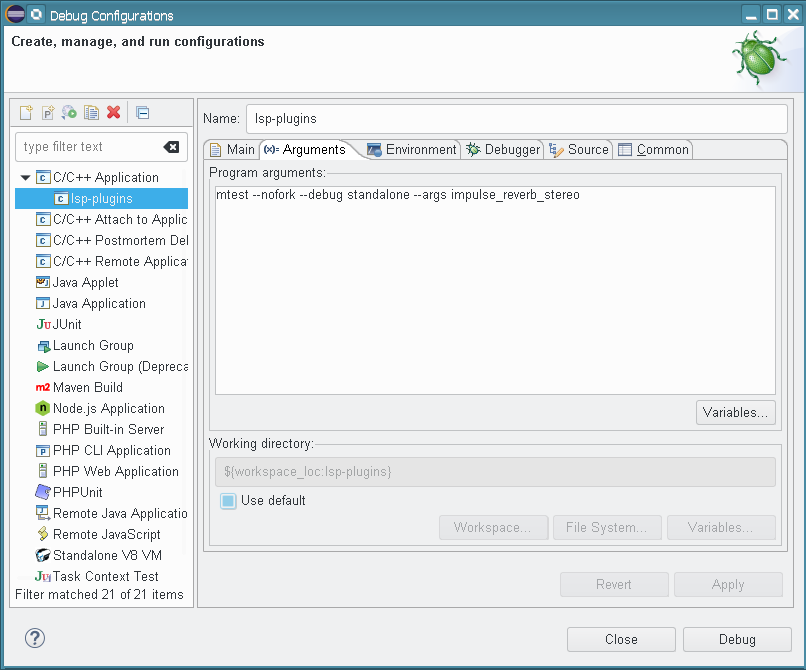Click the New launch configuration icon
Viewport: 806px width, 670px height.
[26, 112]
